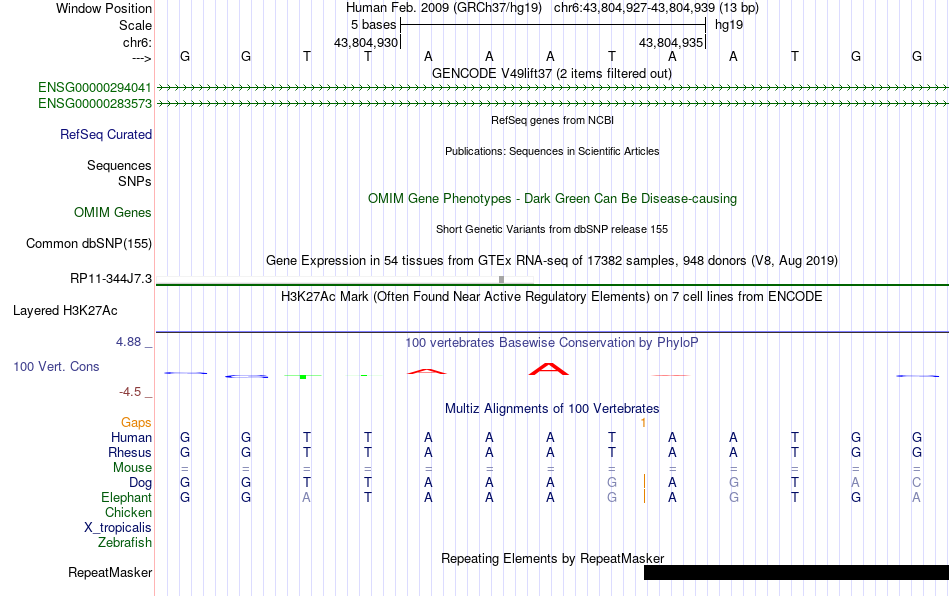Click the SNPs track label
This screenshot has height=596, width=950.
tap(135, 181)
